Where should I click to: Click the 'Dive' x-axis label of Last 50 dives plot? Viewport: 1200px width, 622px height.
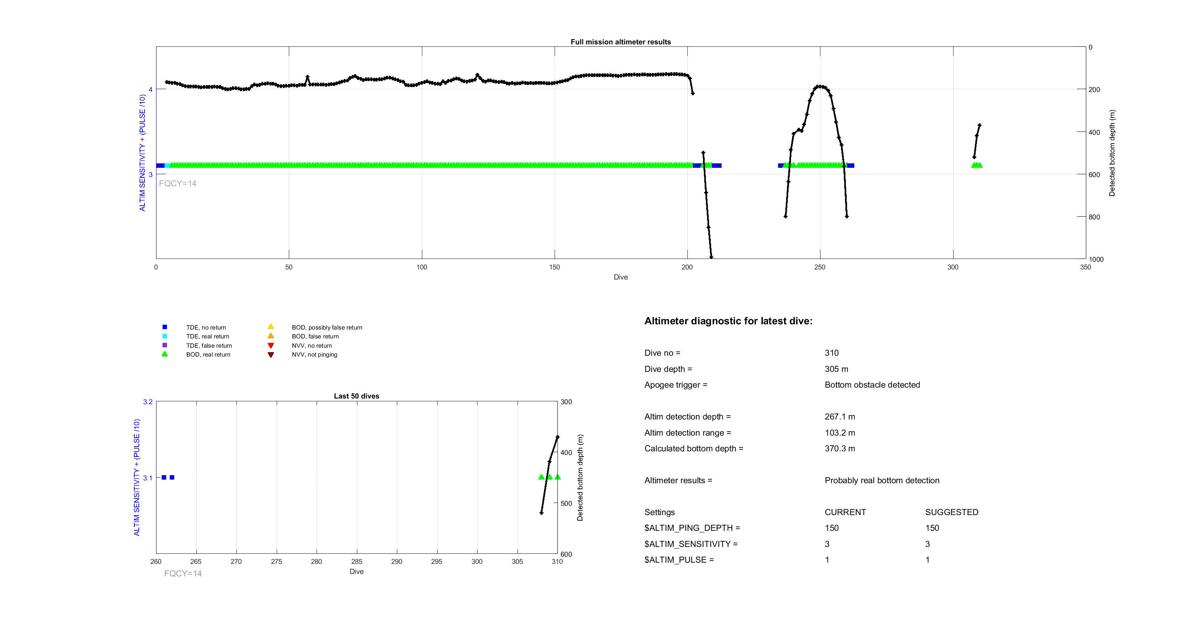coord(357,571)
